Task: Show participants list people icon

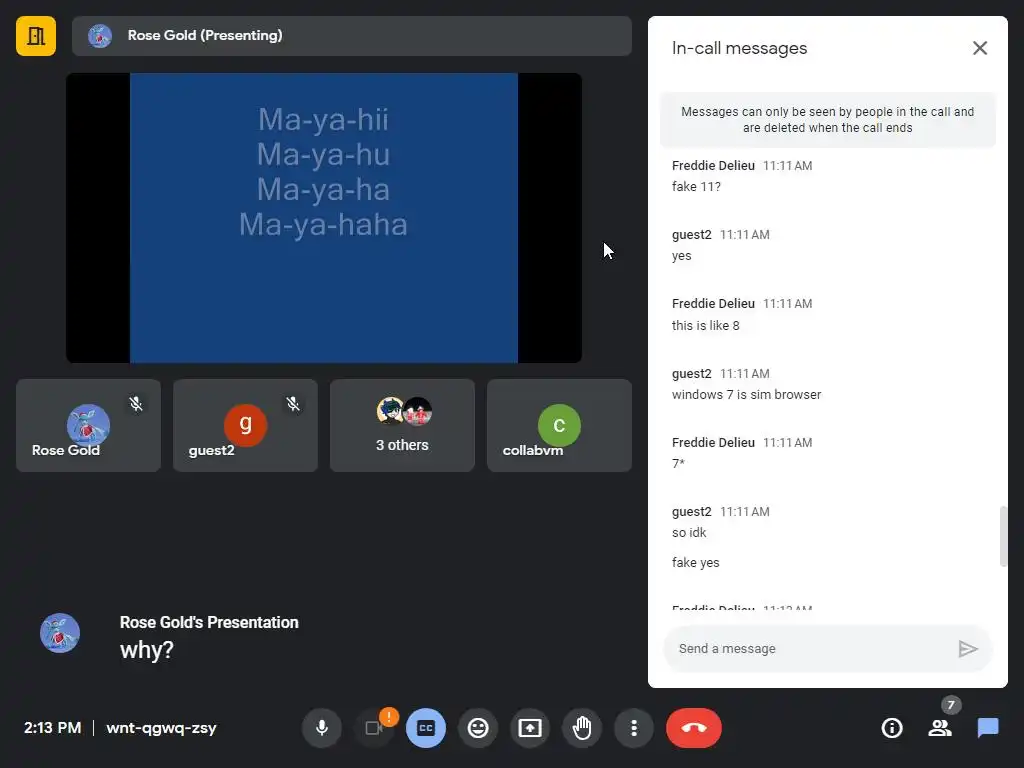Action: 940,728
